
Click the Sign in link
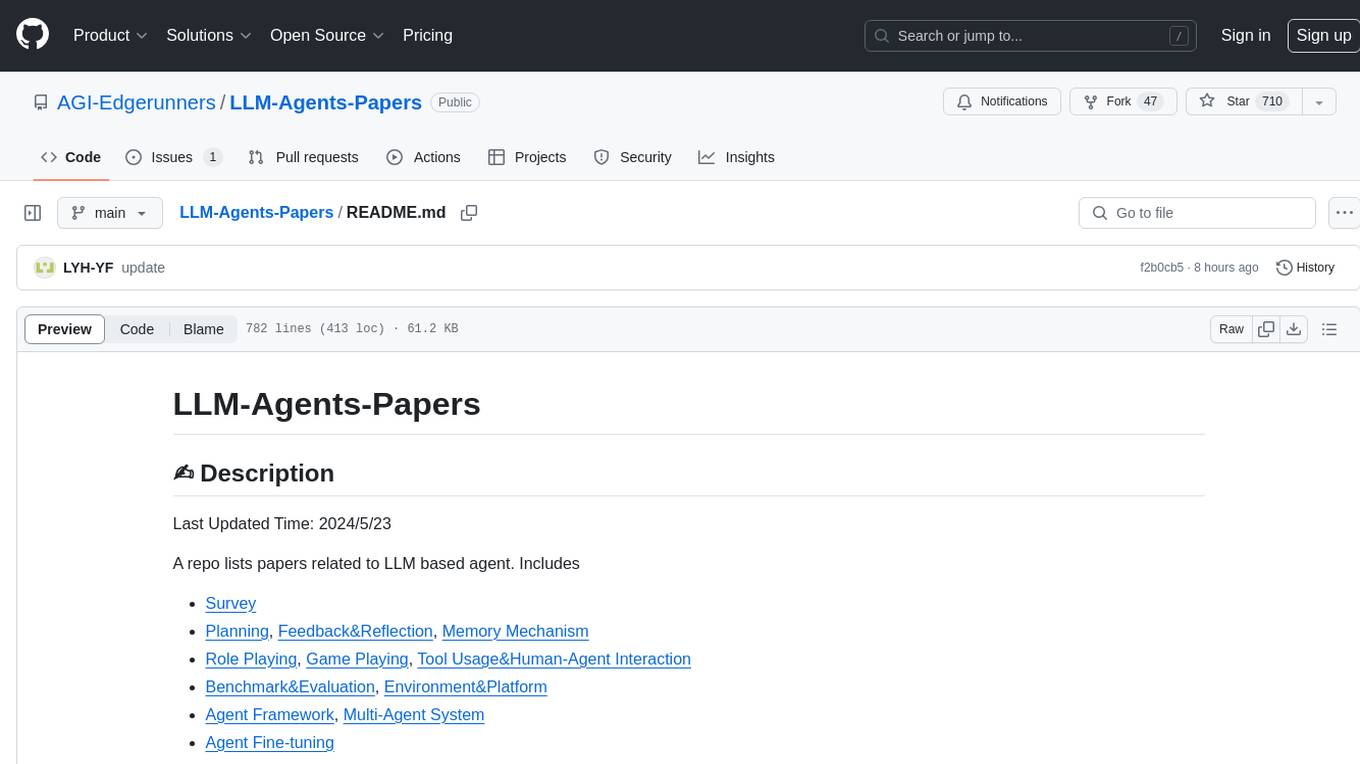1245,35
